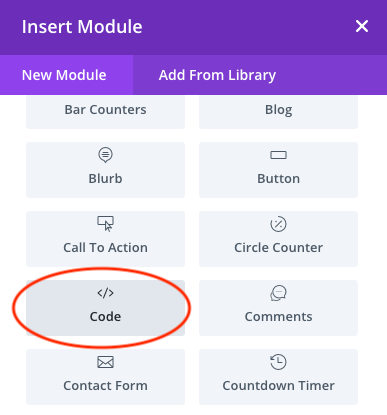This screenshot has width=387, height=415.
Task: Add the Contact Form module label
Action: (105, 386)
